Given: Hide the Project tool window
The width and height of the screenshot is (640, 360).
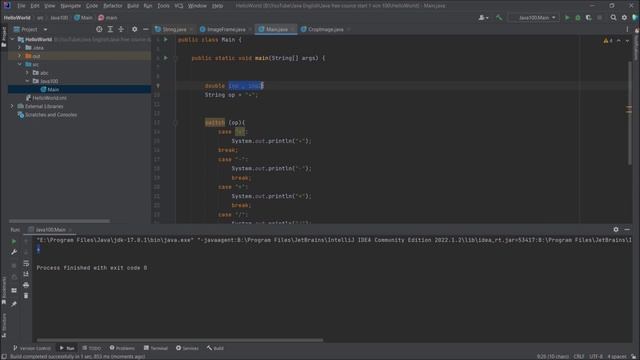Looking at the screenshot, I should click(x=146, y=29).
